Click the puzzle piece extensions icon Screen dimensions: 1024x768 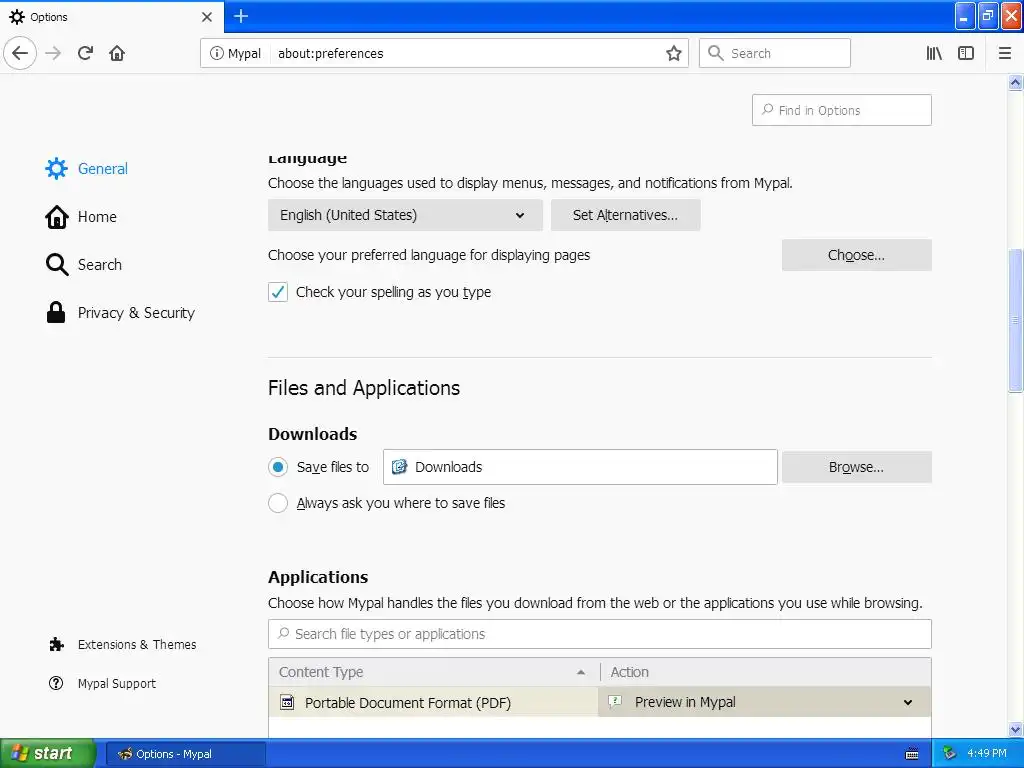point(56,645)
